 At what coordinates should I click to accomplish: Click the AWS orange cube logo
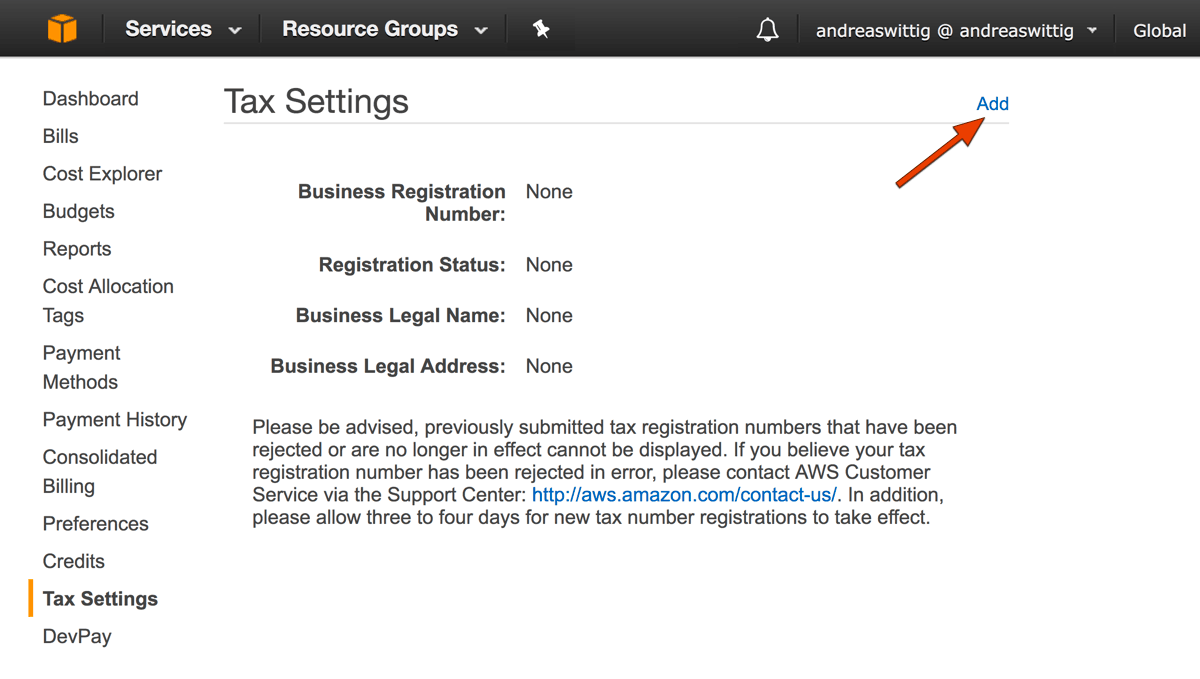(62, 29)
